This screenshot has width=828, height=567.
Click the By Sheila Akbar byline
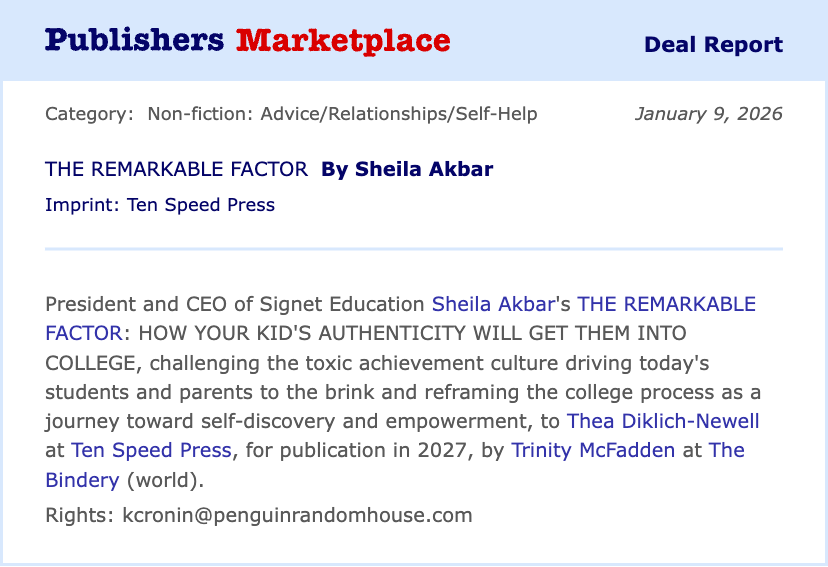[407, 169]
